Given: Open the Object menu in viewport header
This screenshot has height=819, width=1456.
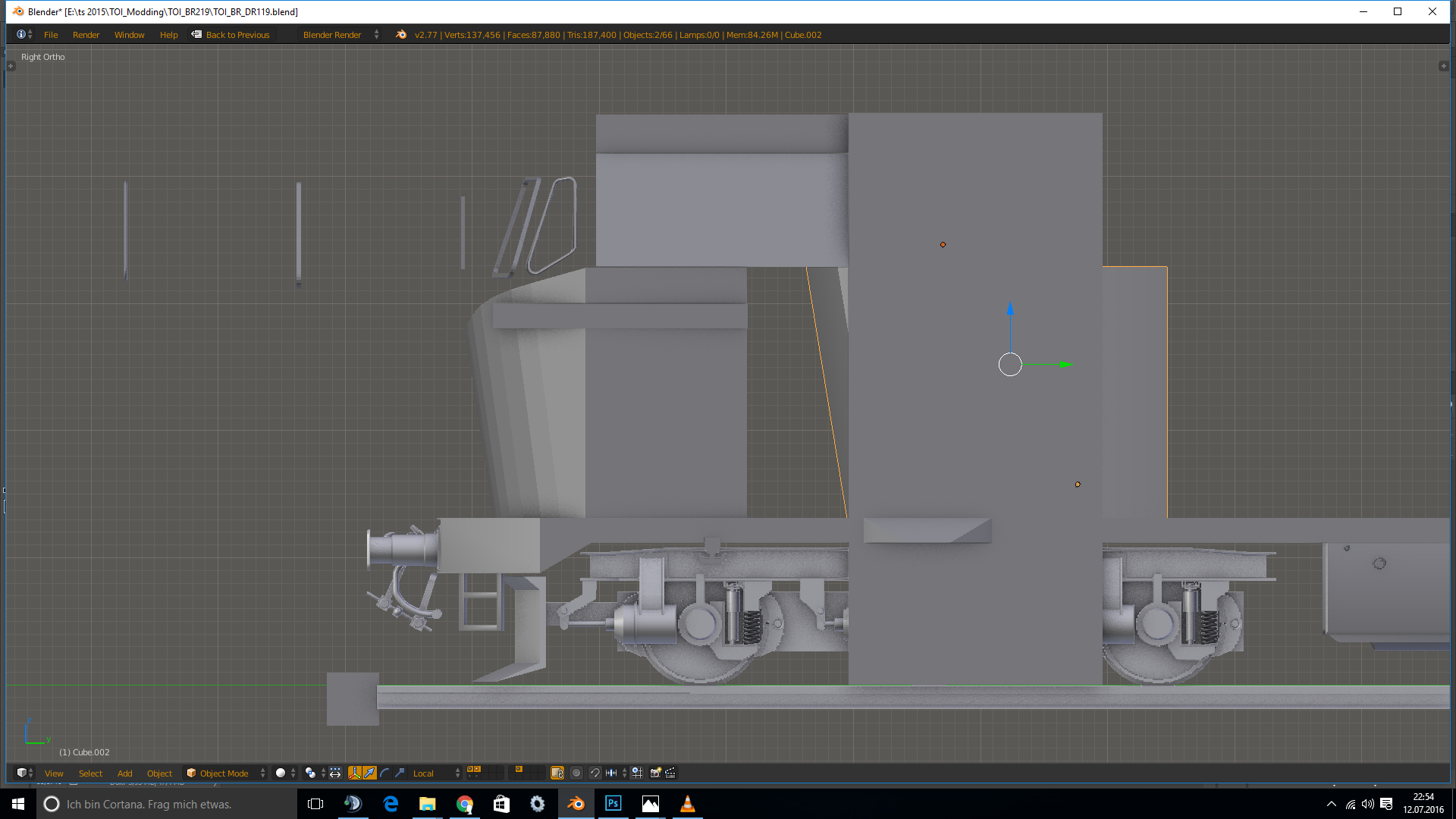Looking at the screenshot, I should tap(159, 773).
